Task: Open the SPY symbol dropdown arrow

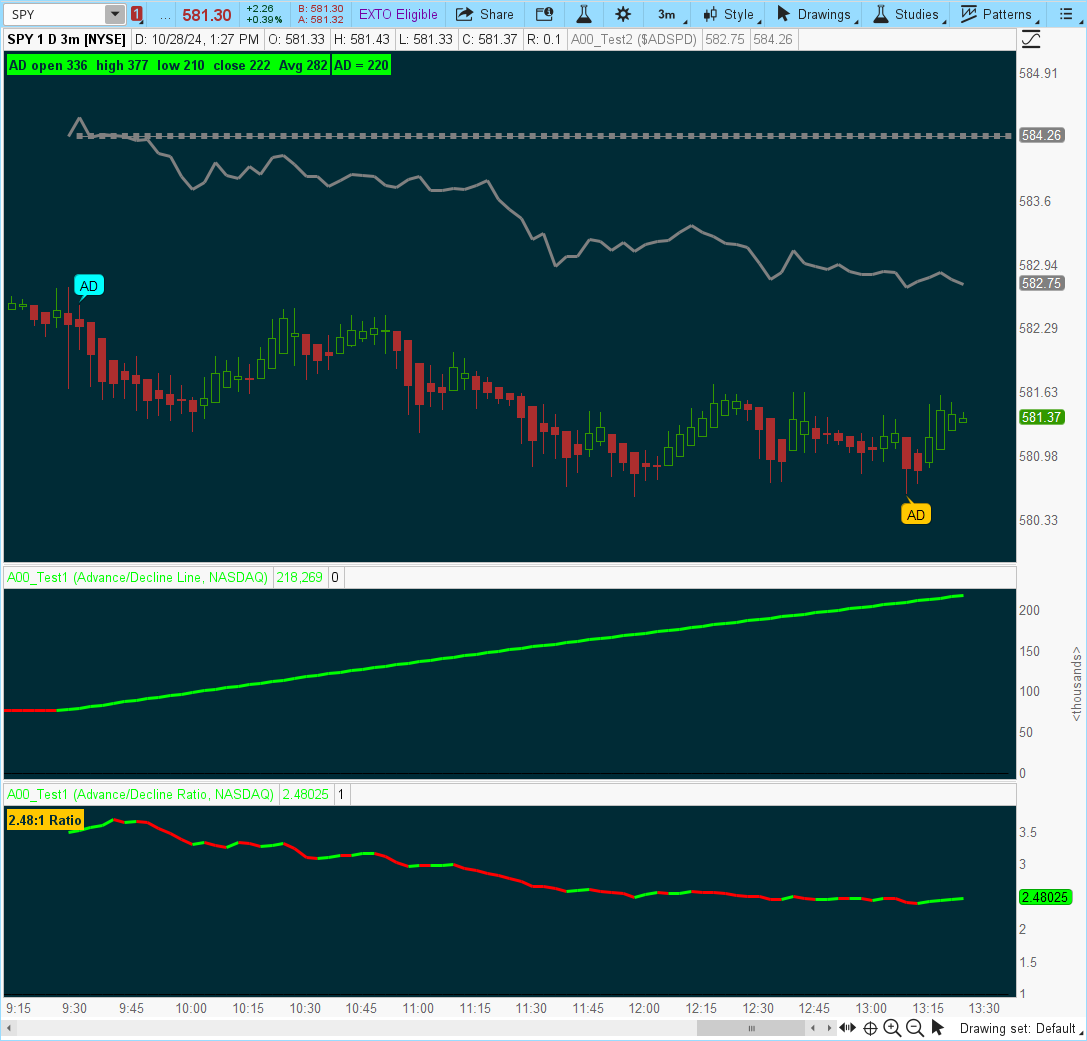Action: click(115, 14)
